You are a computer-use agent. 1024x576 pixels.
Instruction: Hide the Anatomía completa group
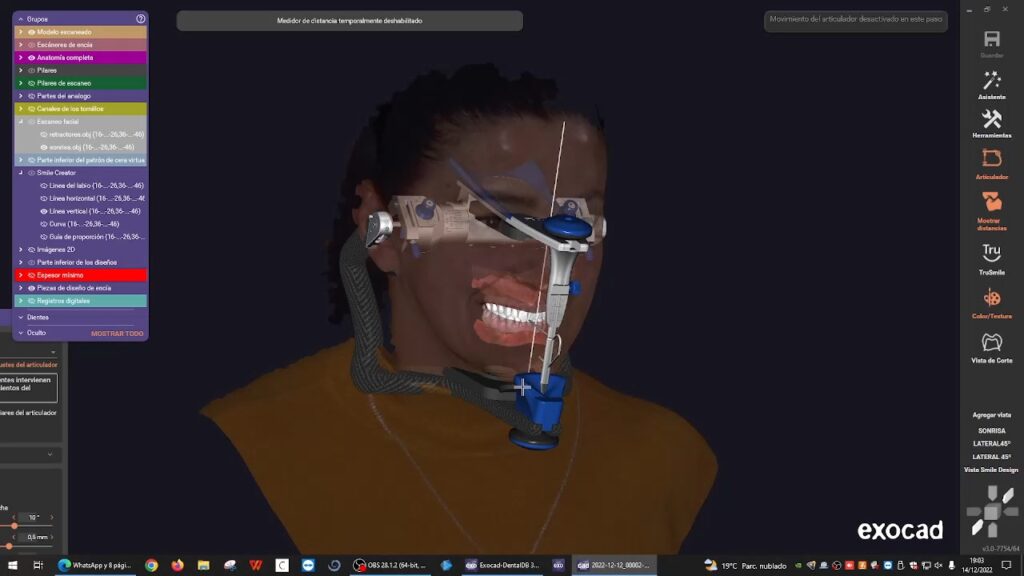tap(31, 57)
